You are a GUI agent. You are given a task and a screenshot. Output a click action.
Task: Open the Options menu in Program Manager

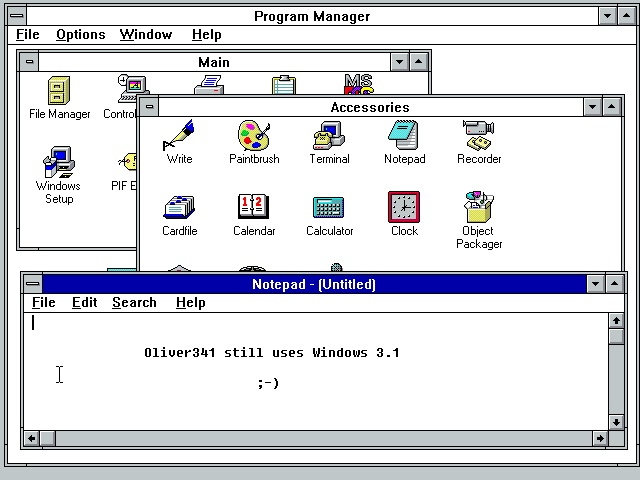click(x=81, y=35)
